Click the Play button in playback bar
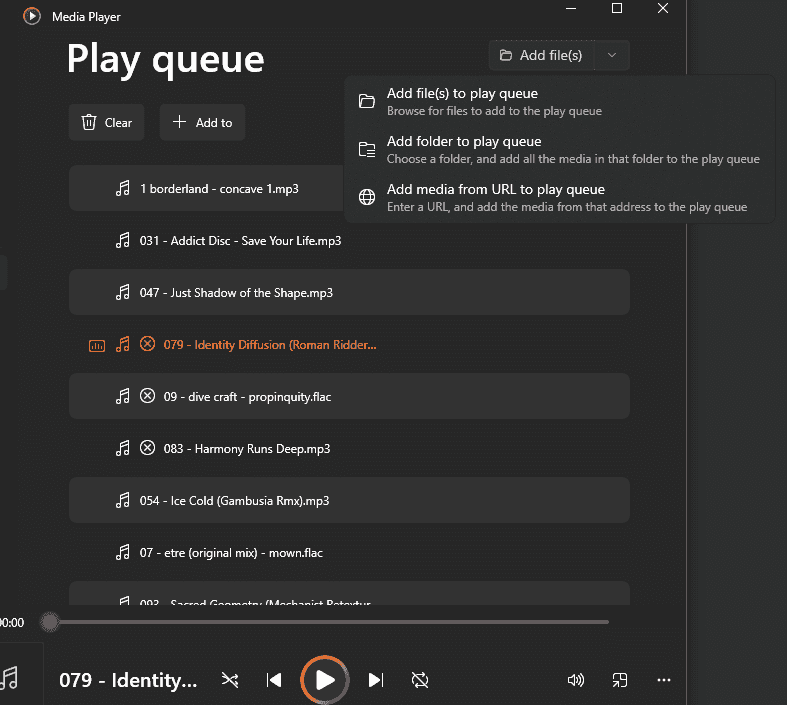This screenshot has height=705, width=787. (x=325, y=680)
